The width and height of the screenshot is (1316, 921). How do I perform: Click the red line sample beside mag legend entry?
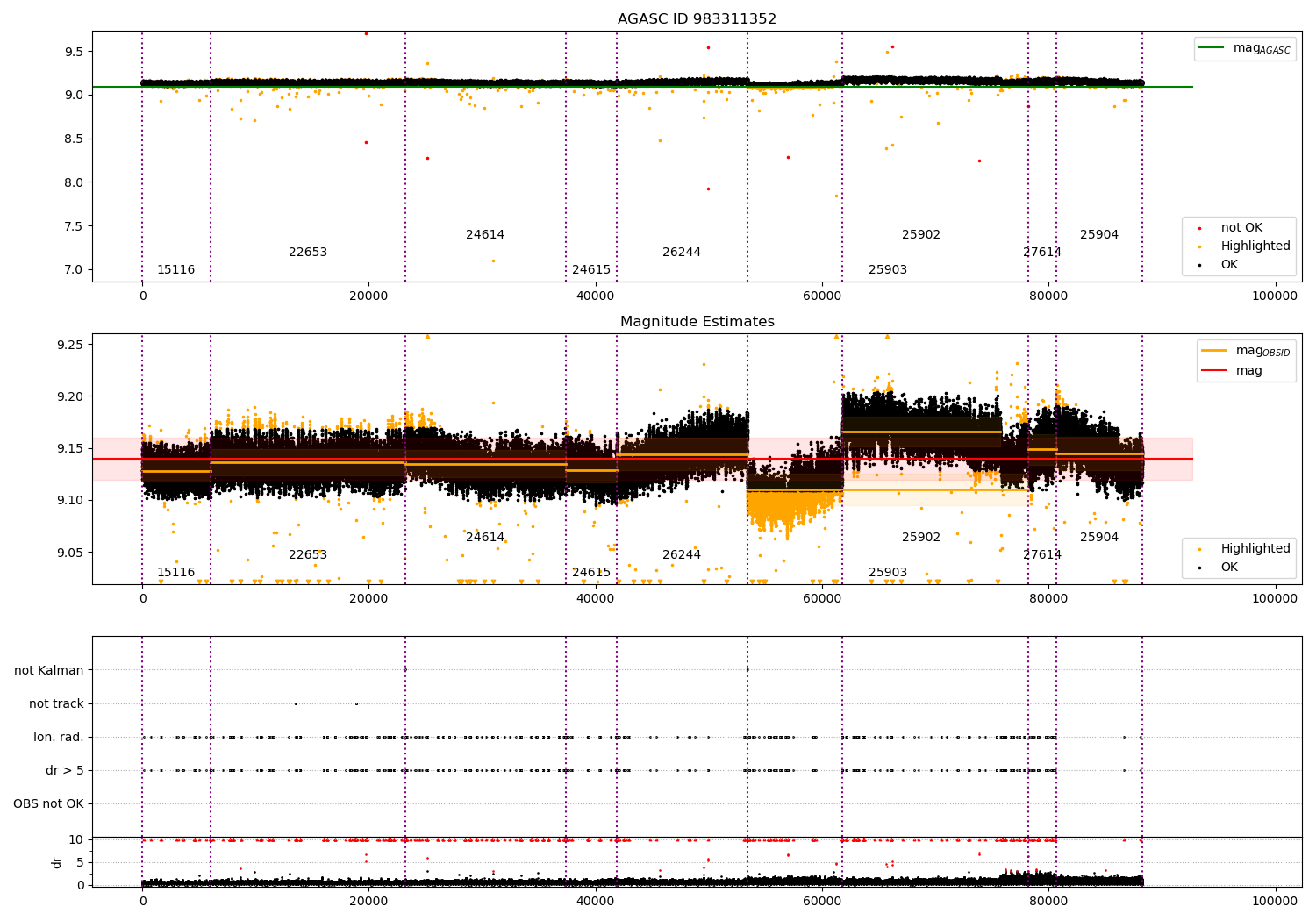coord(1214,370)
